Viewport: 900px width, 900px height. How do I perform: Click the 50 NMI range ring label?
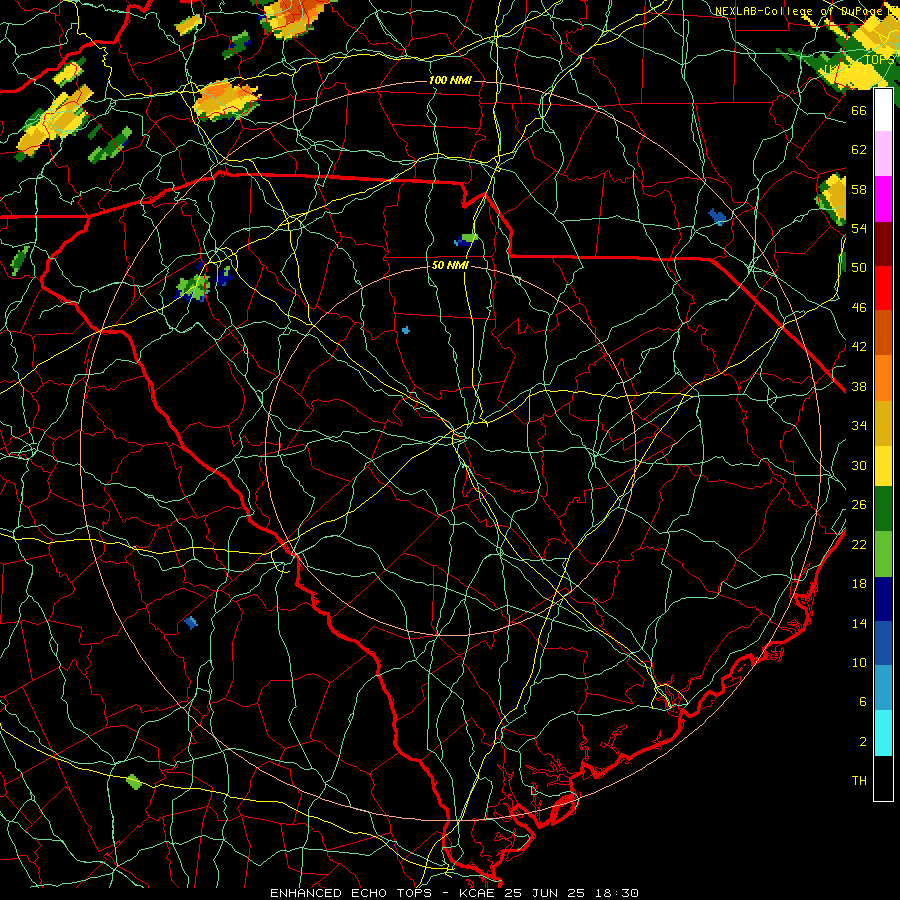point(450,266)
